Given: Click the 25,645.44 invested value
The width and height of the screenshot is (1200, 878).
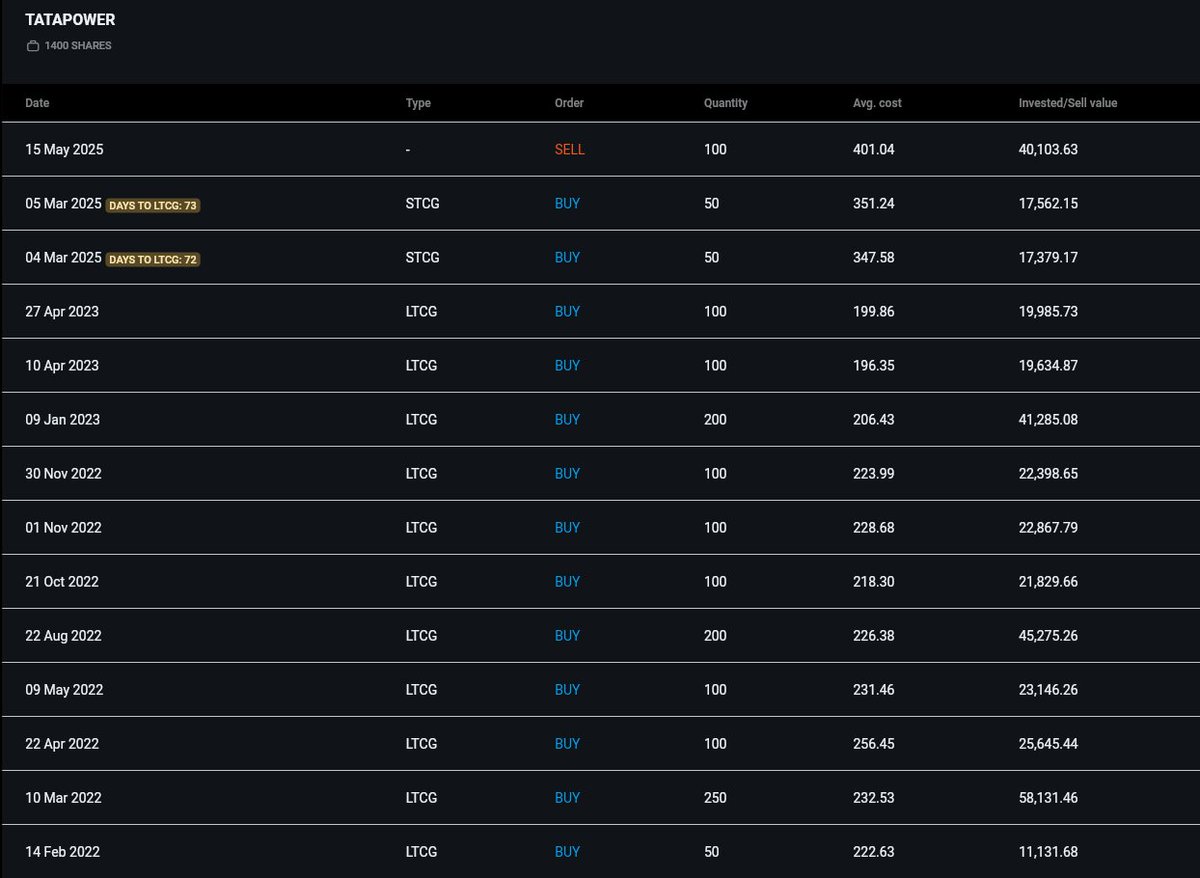Looking at the screenshot, I should click(1048, 744).
